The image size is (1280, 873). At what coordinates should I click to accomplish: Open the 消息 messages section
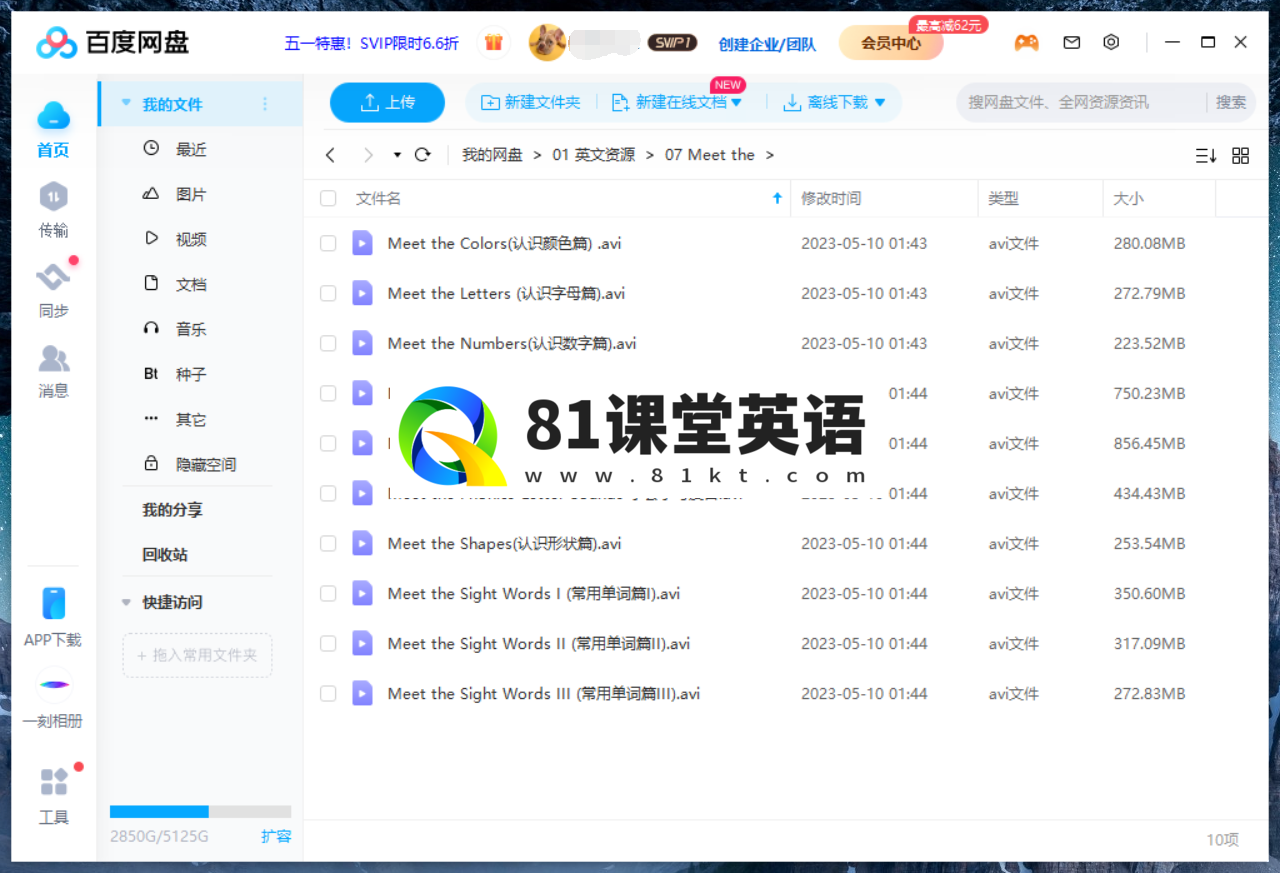(x=53, y=371)
